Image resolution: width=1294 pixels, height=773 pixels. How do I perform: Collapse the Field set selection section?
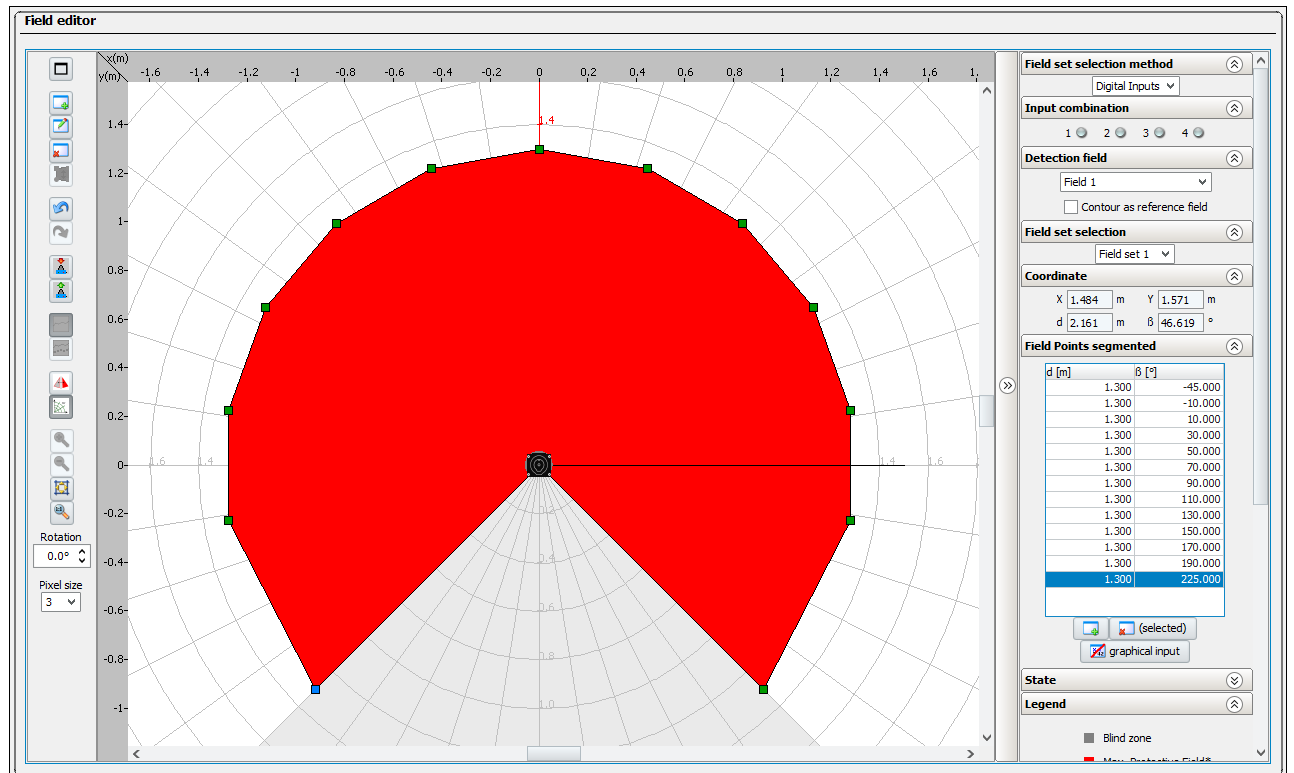click(x=1235, y=232)
